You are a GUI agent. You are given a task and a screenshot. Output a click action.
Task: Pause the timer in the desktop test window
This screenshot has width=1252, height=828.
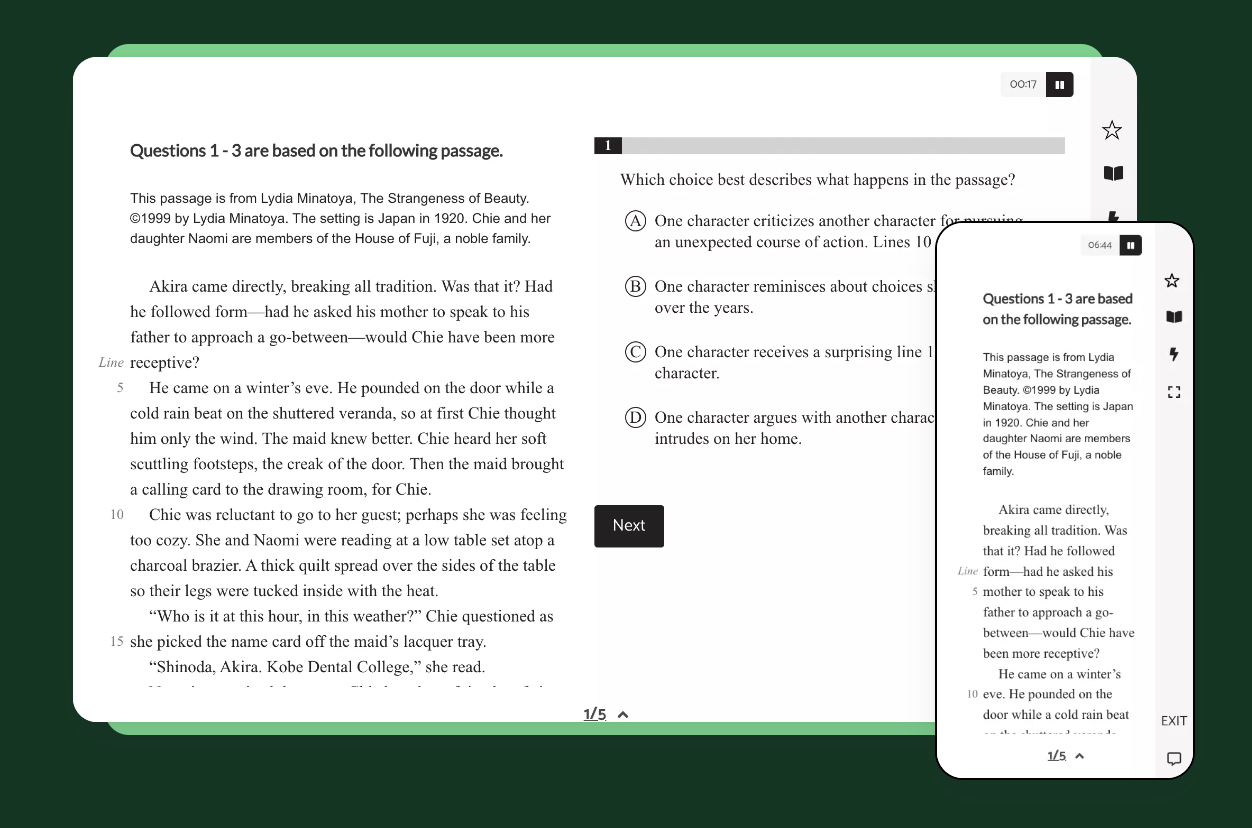coord(1060,85)
